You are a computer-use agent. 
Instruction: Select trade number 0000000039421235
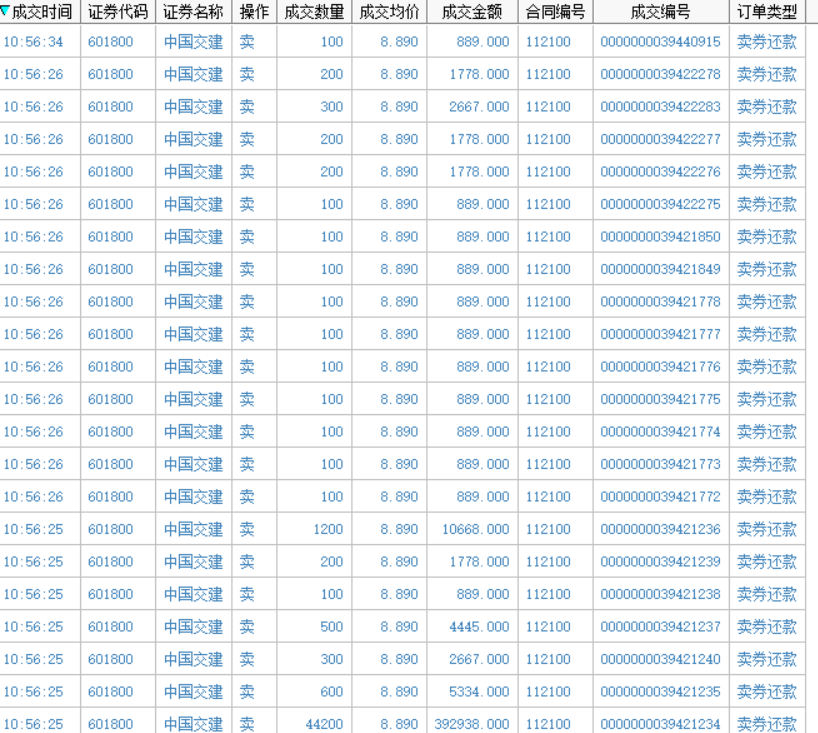pos(660,692)
